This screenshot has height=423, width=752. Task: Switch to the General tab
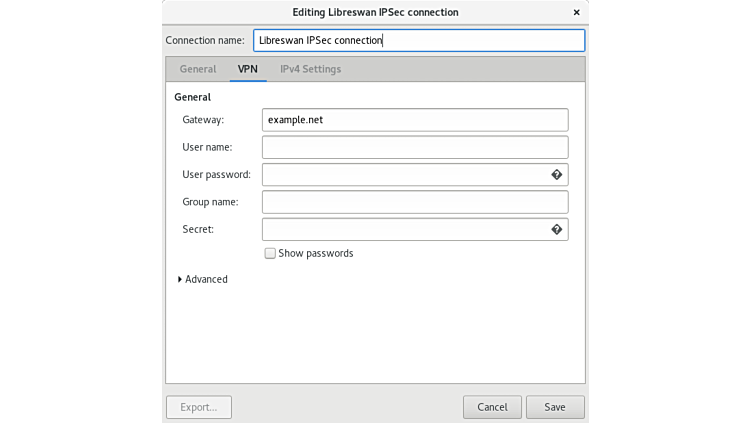[197, 69]
